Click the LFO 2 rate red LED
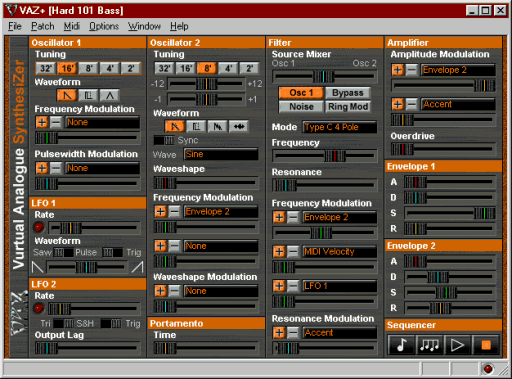Image resolution: width=512 pixels, height=379 pixels. pyautogui.click(x=39, y=308)
